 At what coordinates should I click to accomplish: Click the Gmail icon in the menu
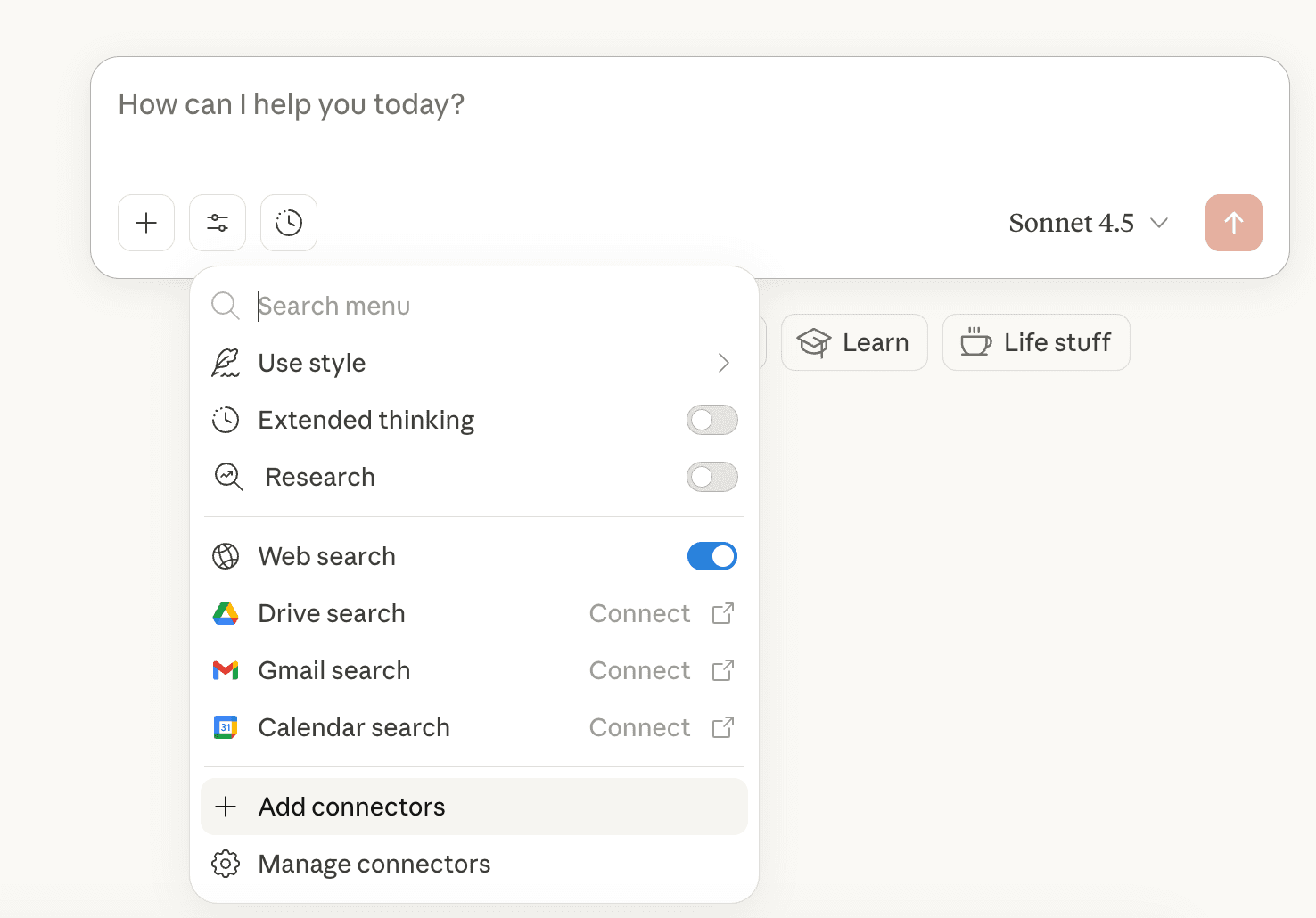(x=226, y=670)
